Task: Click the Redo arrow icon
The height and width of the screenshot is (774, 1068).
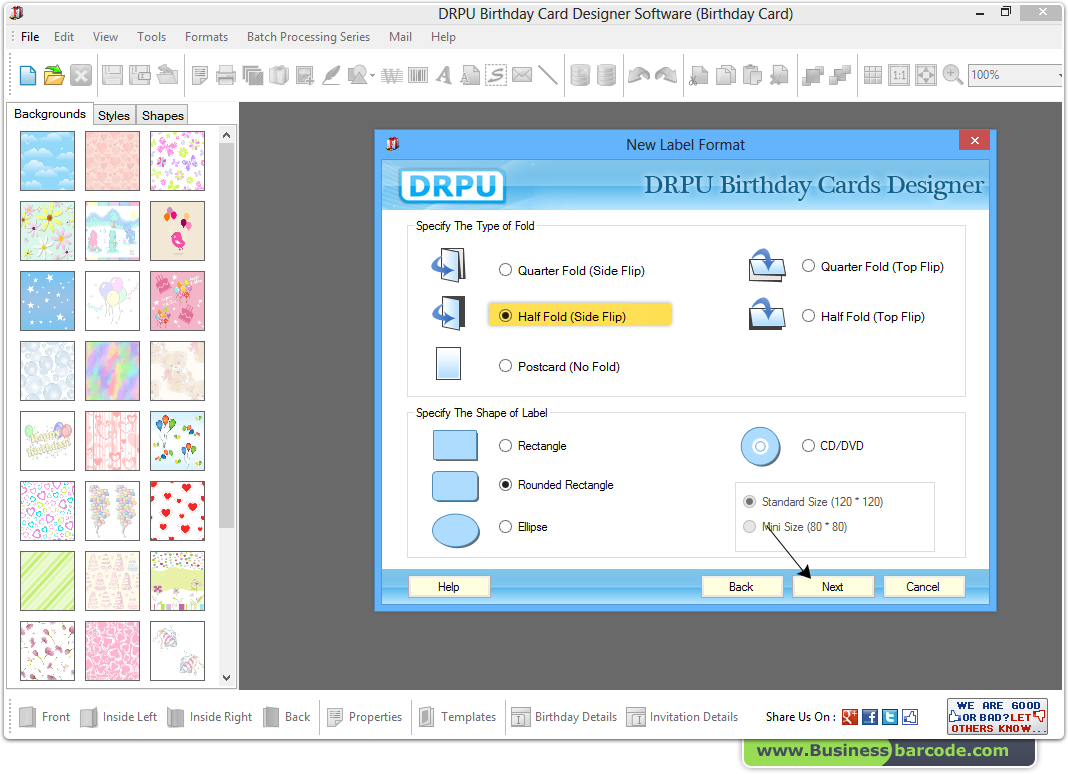Action: click(666, 75)
